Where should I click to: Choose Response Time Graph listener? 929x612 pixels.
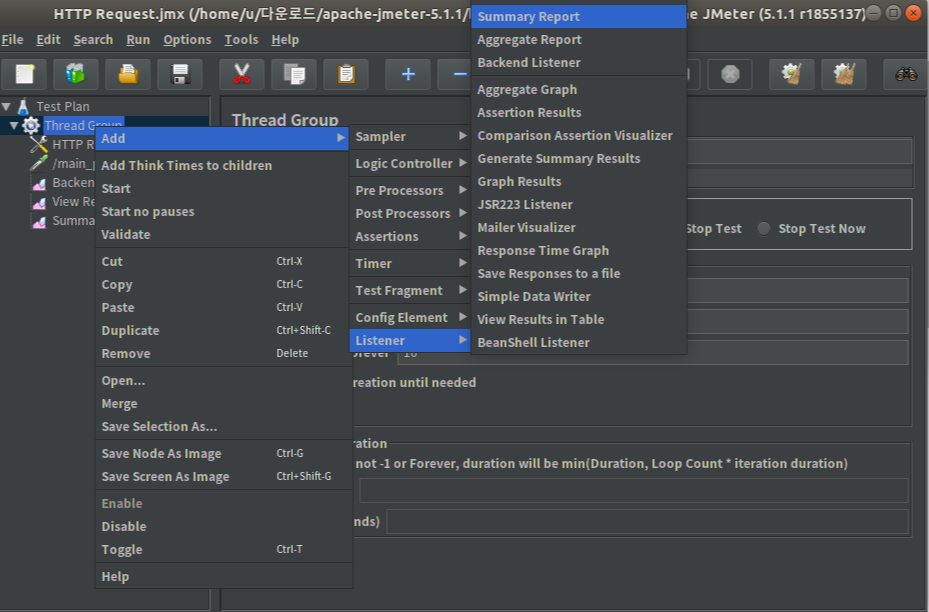[x=579, y=251]
